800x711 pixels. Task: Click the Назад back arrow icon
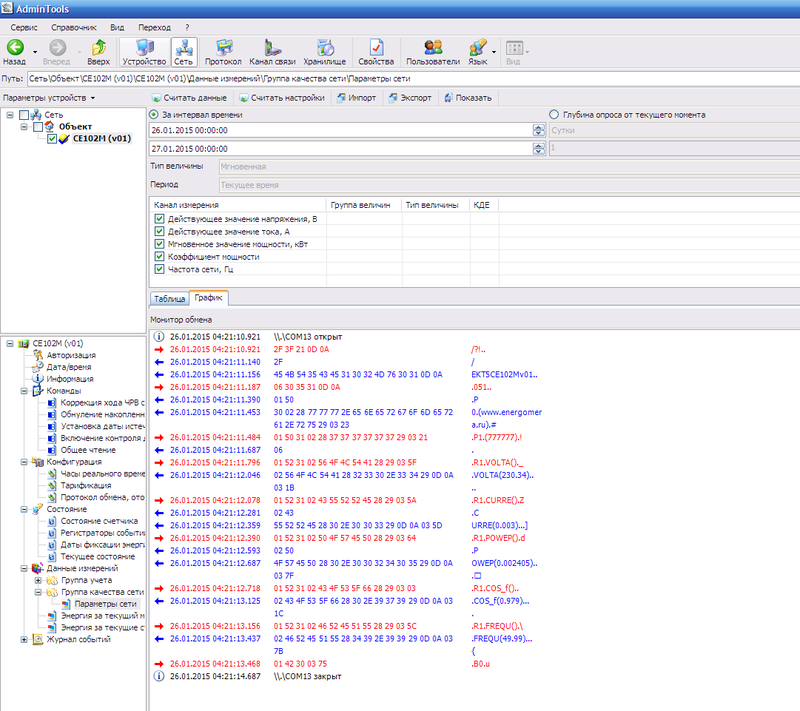tap(16, 47)
